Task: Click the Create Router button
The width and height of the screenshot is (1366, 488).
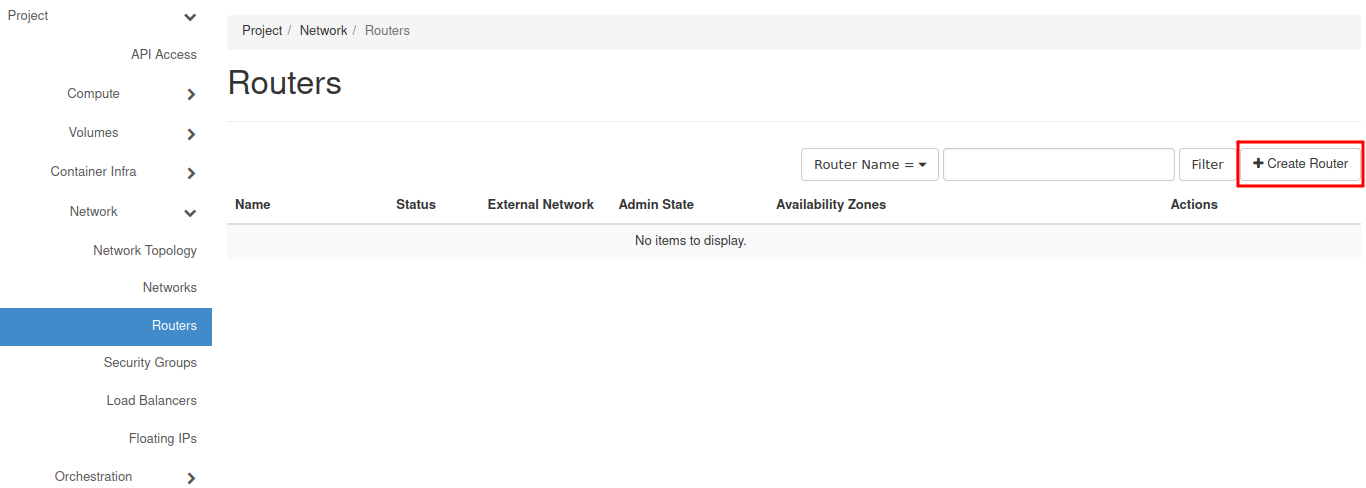Action: [1300, 164]
